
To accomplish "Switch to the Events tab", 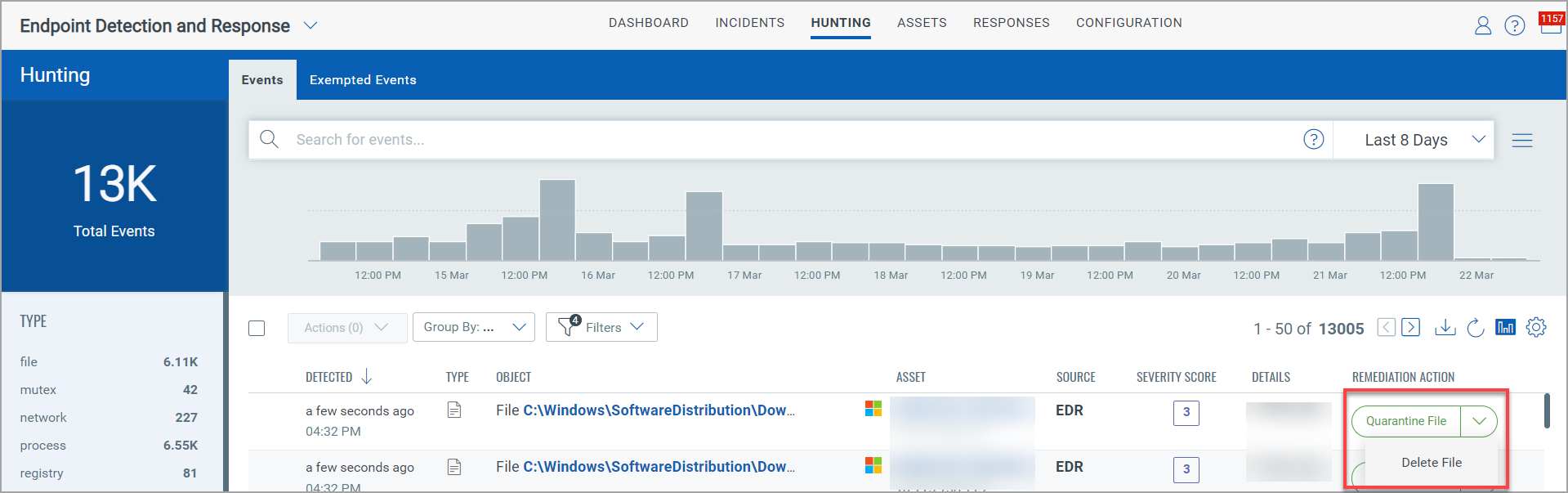I will [x=262, y=80].
